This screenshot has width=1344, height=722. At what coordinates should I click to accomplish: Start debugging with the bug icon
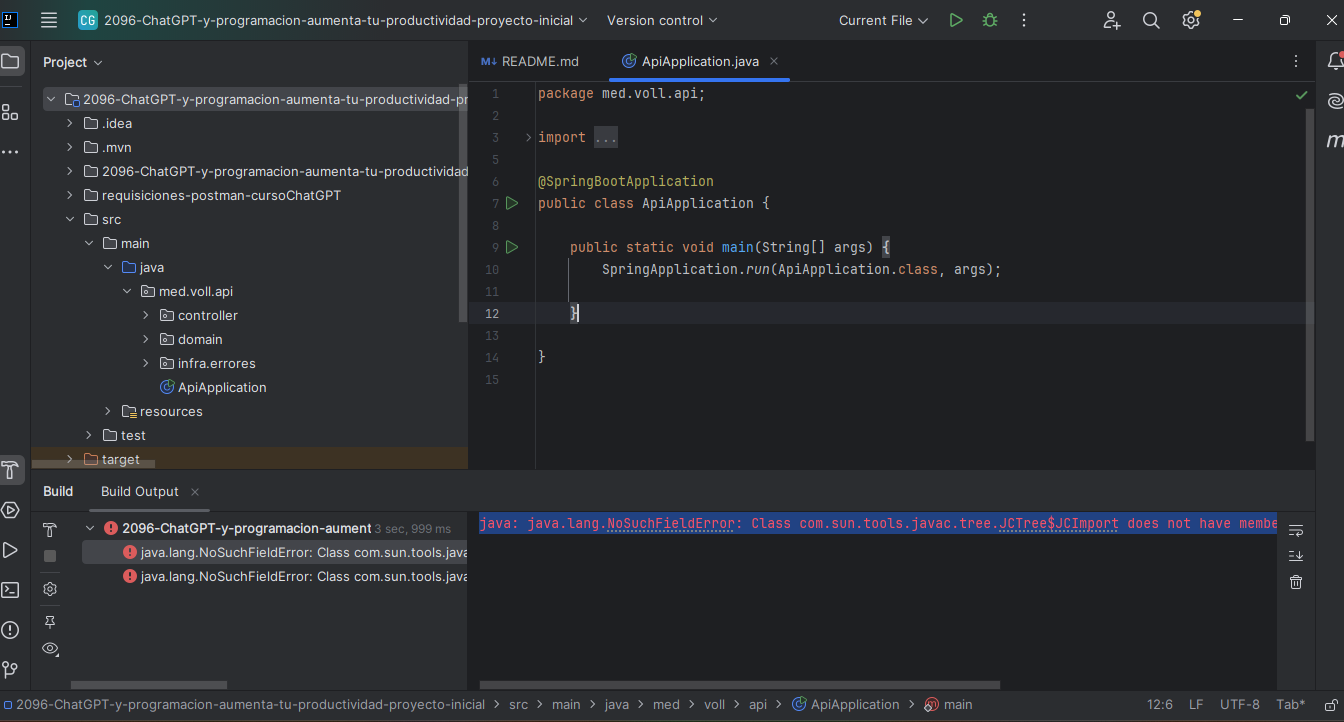(990, 20)
